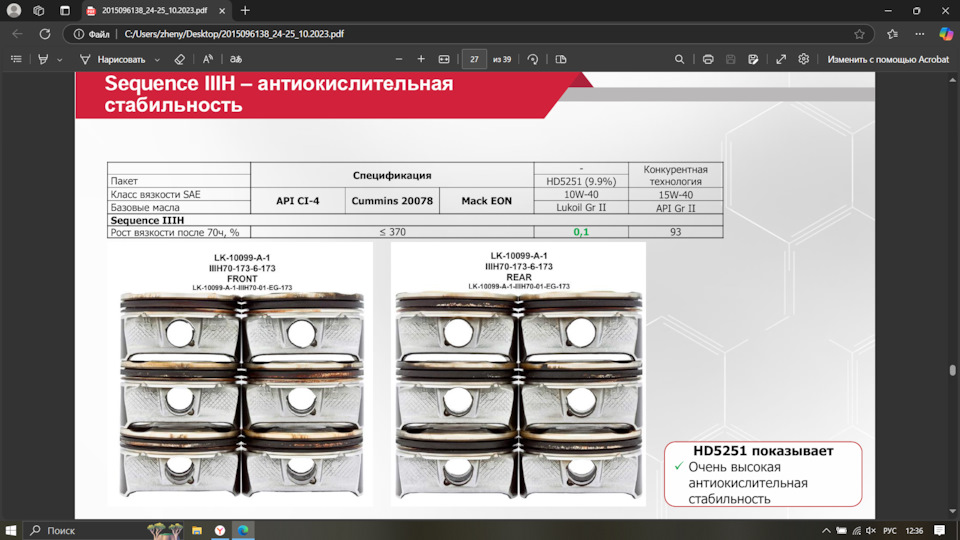Select the highlight tool

pos(43,59)
